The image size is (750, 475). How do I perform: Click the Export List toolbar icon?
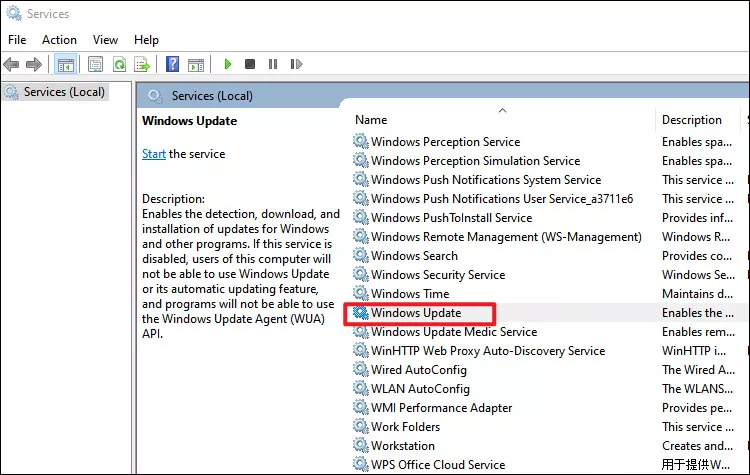142,64
